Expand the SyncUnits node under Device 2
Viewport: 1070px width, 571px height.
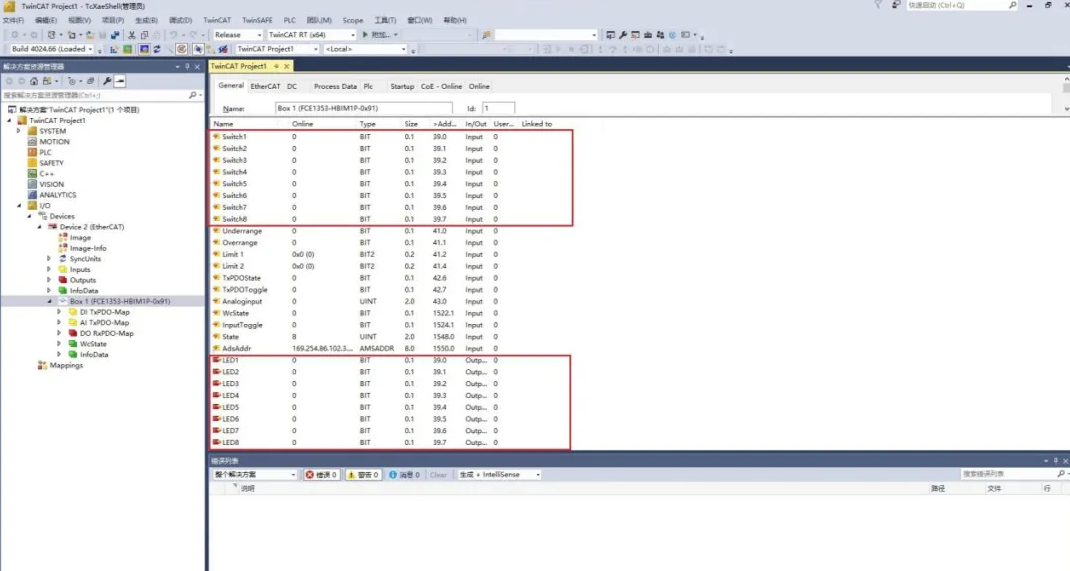(48, 259)
